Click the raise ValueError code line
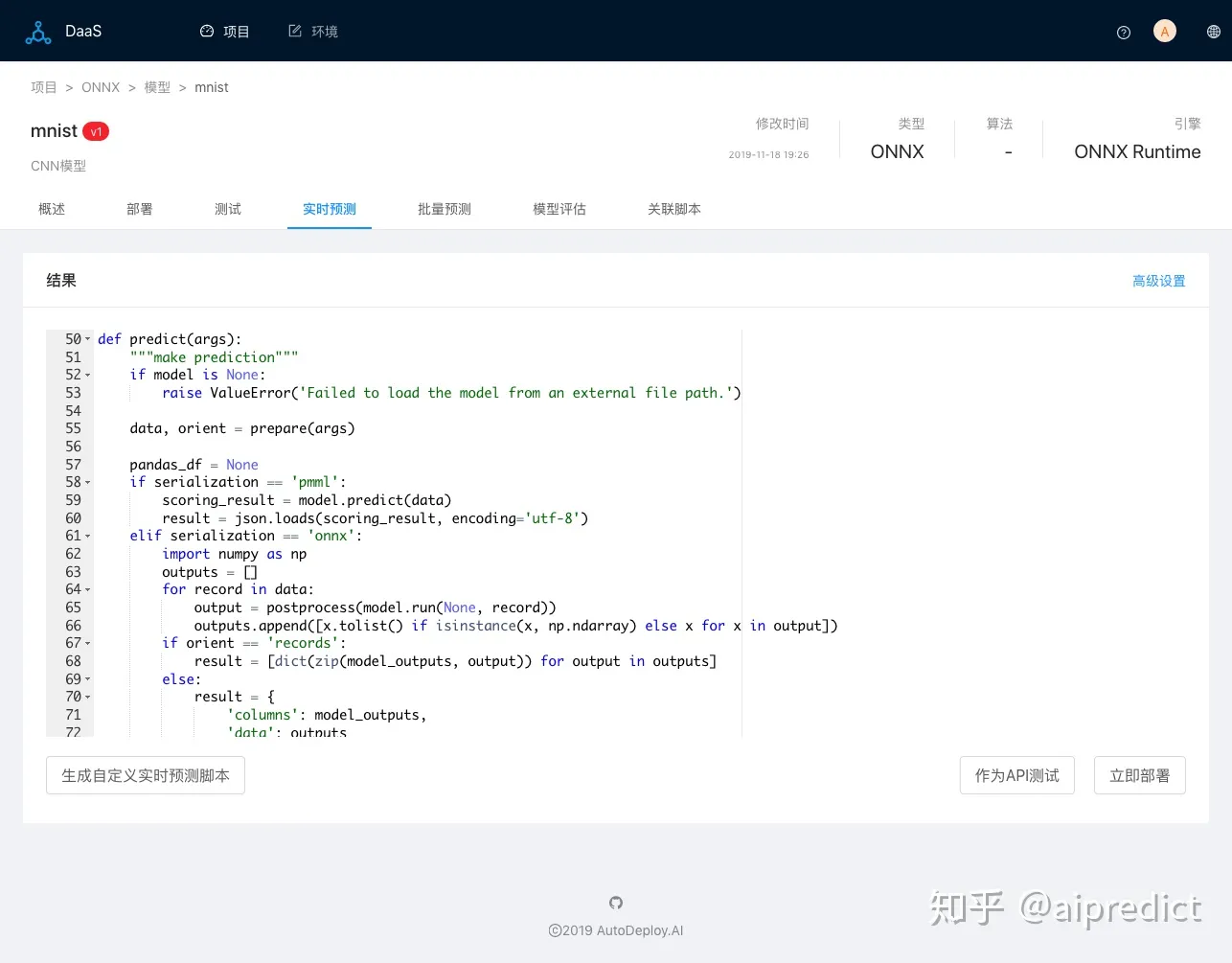The width and height of the screenshot is (1232, 963). (451, 393)
